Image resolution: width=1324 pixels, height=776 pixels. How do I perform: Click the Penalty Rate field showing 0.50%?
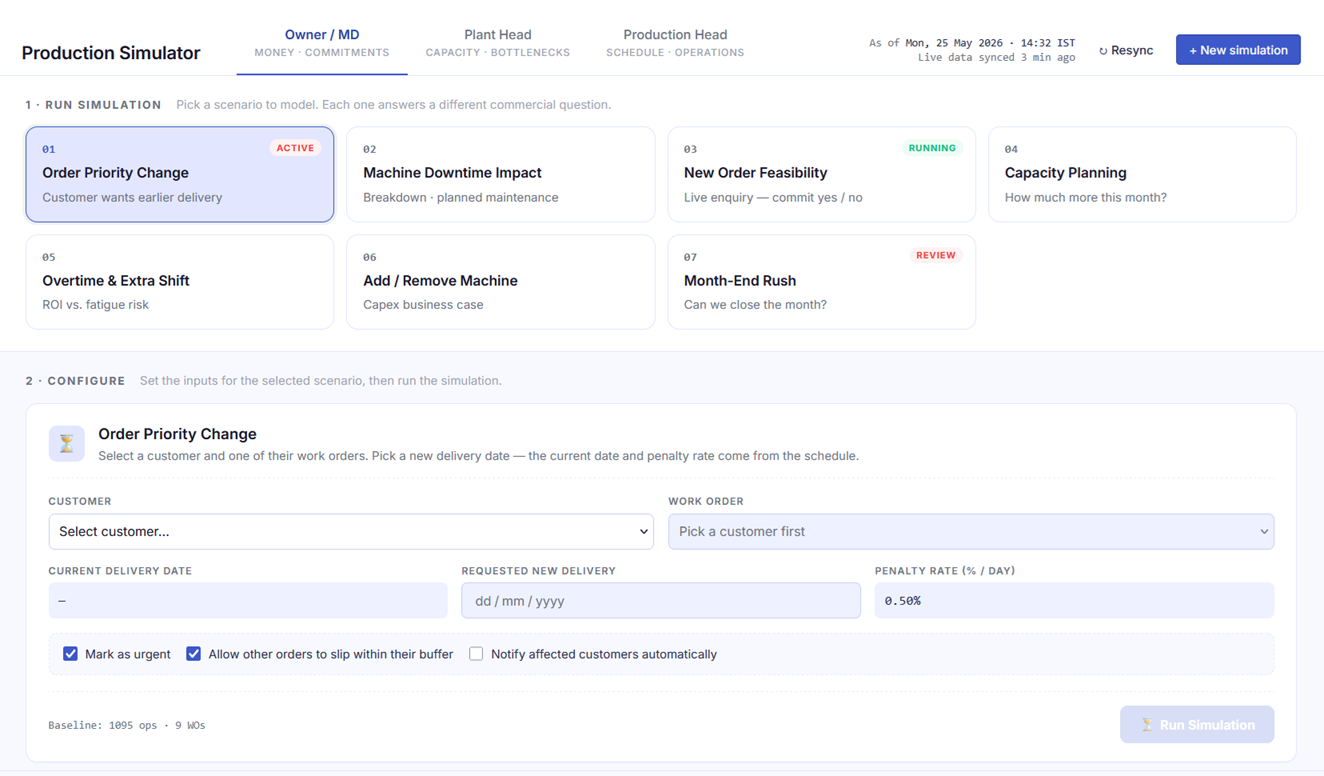(x=1074, y=601)
